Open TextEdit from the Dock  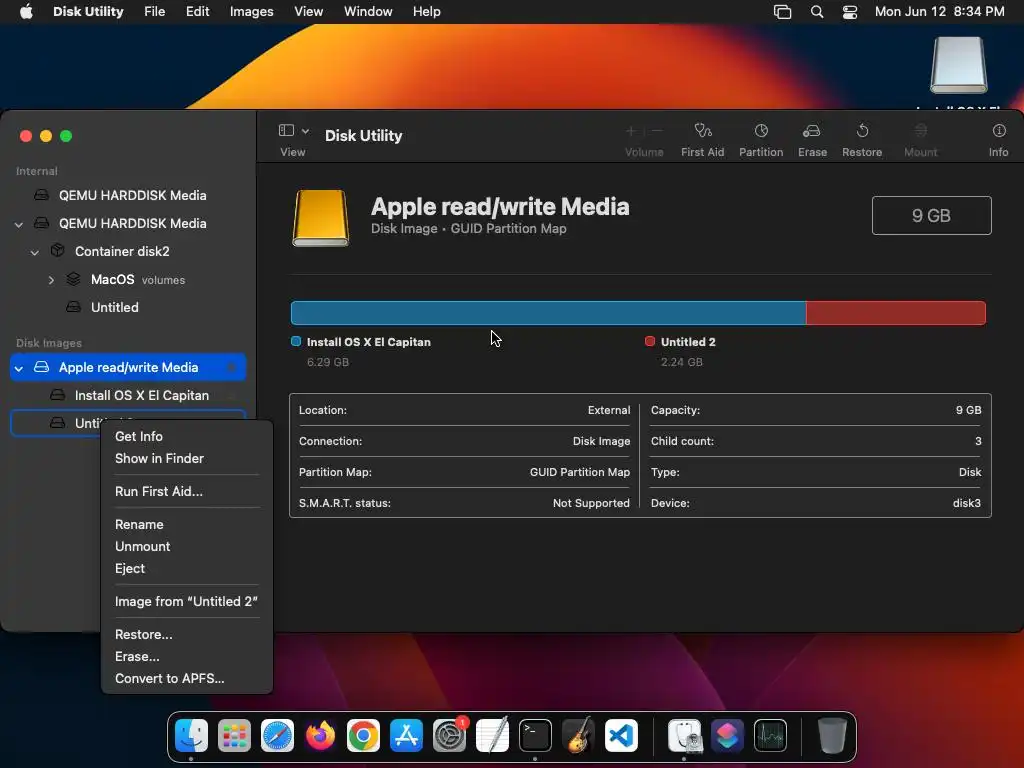[492, 736]
